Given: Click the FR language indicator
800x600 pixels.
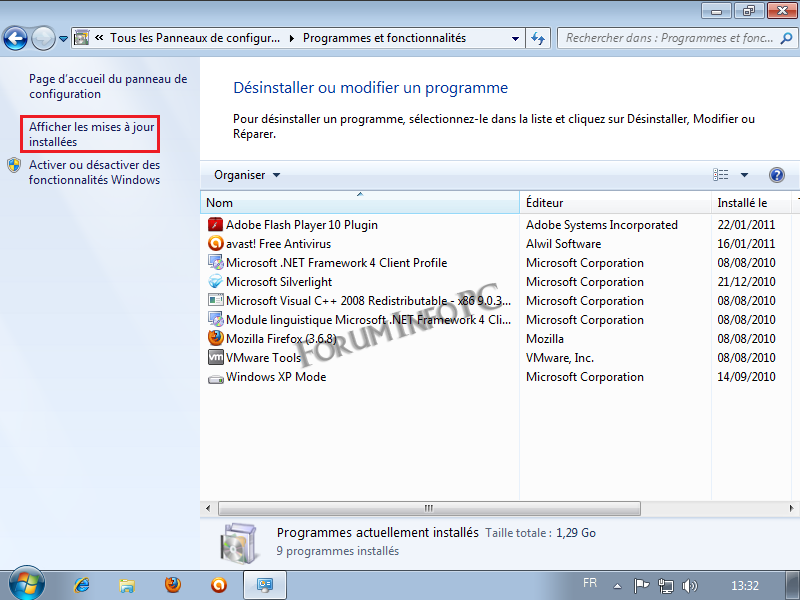Looking at the screenshot, I should [x=590, y=583].
